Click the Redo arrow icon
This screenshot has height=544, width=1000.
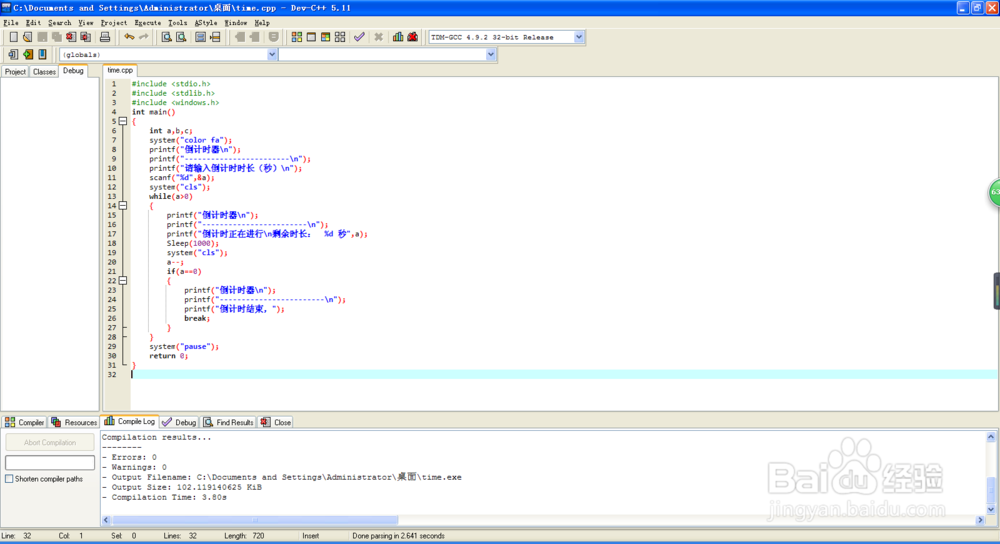point(143,37)
